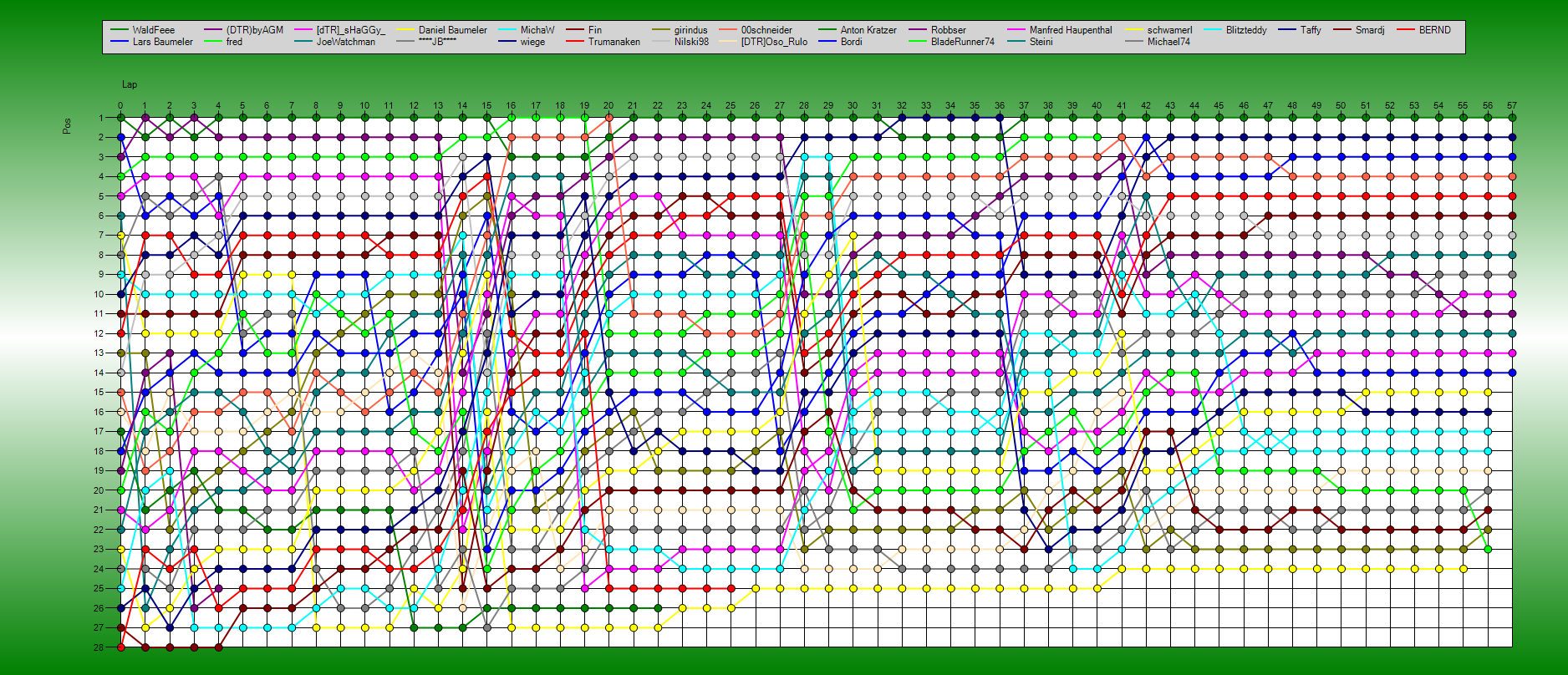Select JoeWatchman legend label

pyautogui.click(x=345, y=42)
